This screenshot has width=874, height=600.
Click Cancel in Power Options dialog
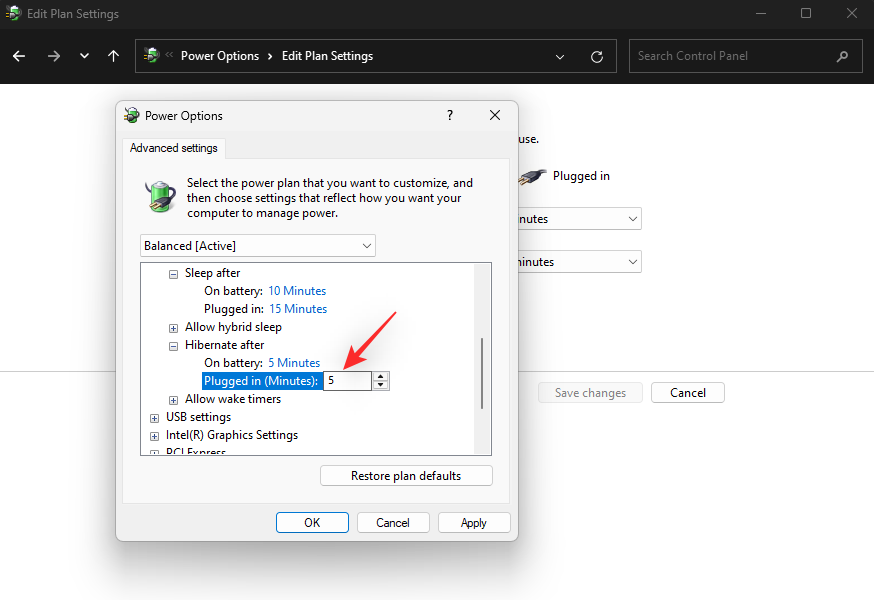pyautogui.click(x=393, y=522)
